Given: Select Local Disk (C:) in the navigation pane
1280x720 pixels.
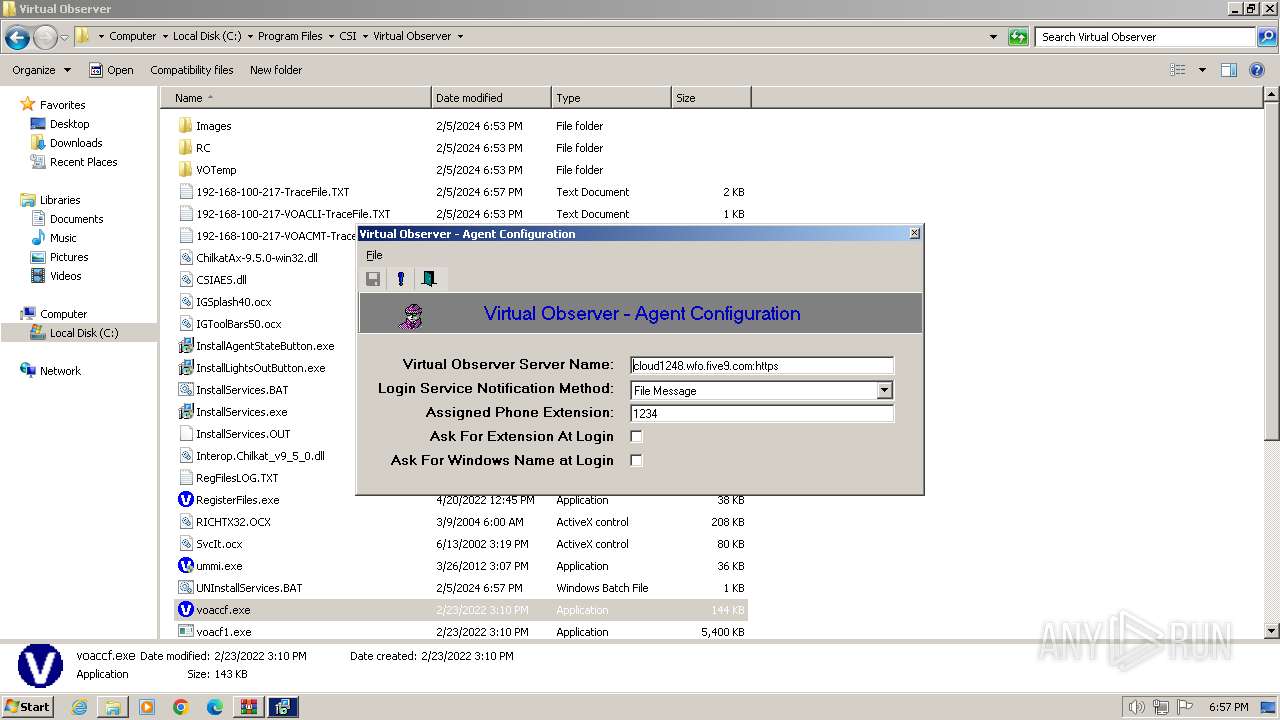Looking at the screenshot, I should pyautogui.click(x=84, y=333).
